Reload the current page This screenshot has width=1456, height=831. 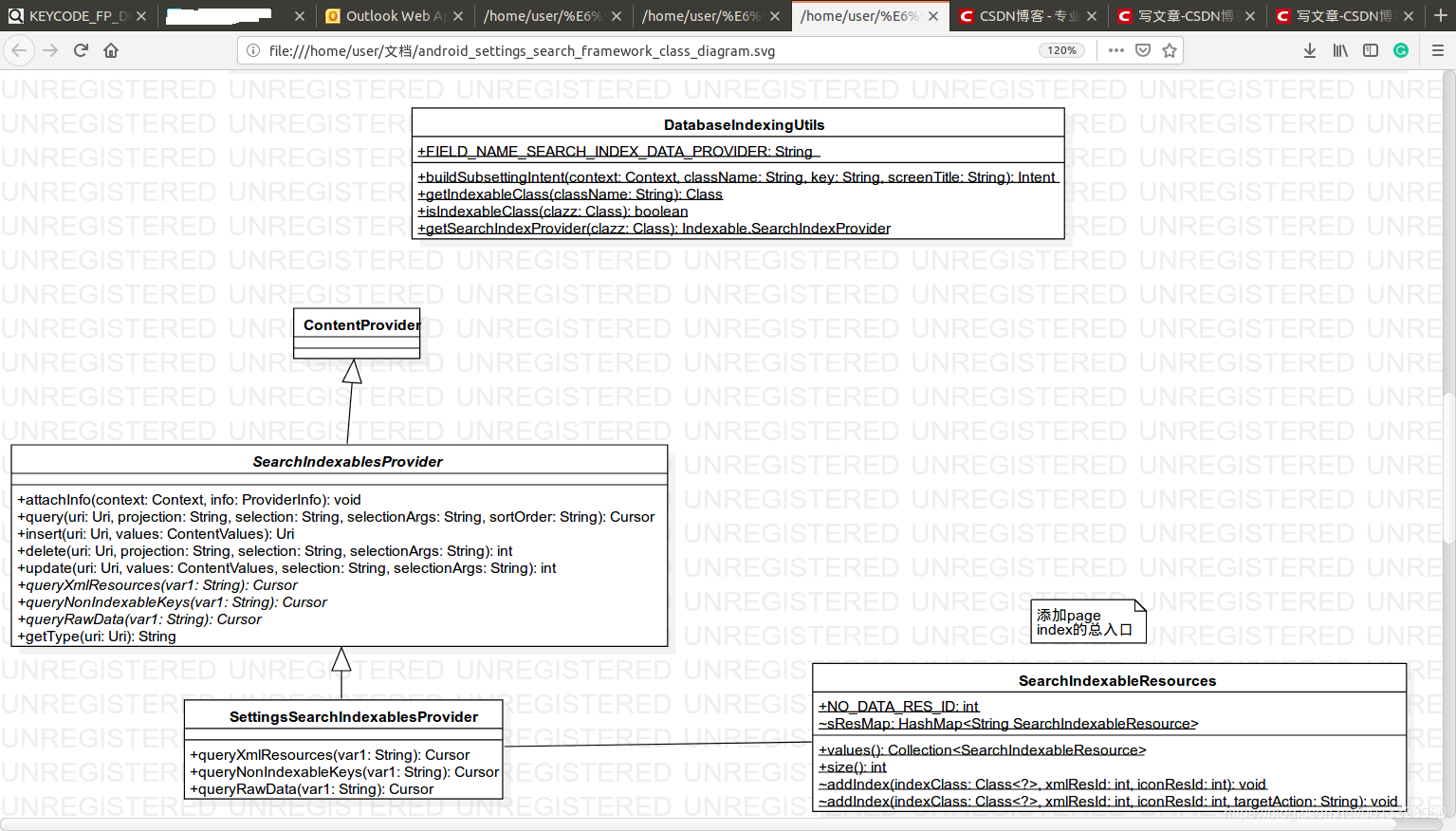pos(81,50)
